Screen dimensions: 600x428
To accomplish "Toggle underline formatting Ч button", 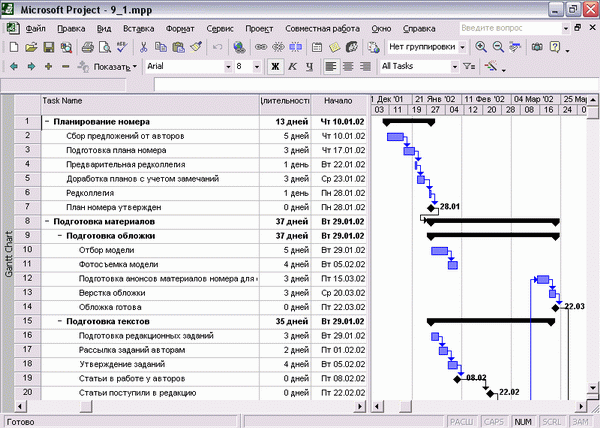I will pyautogui.click(x=309, y=67).
